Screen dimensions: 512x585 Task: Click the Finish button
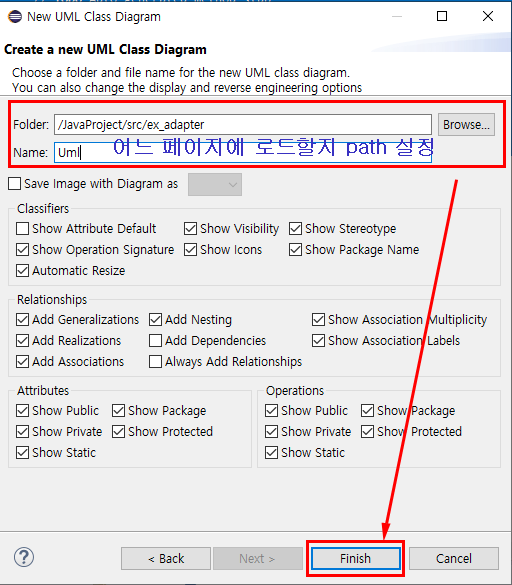tap(355, 559)
